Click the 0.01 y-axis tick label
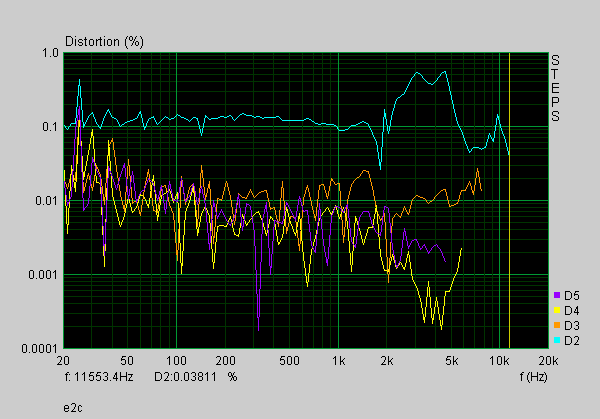Image resolution: width=600 pixels, height=419 pixels. 47,201
